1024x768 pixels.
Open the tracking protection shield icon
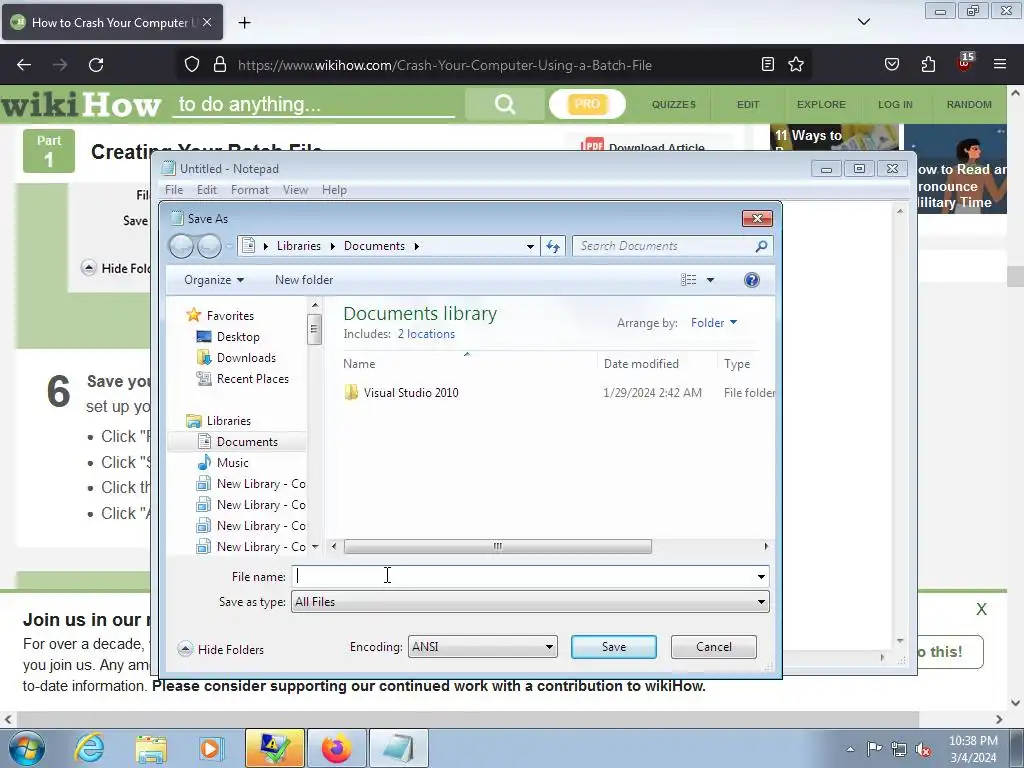pyautogui.click(x=191, y=65)
